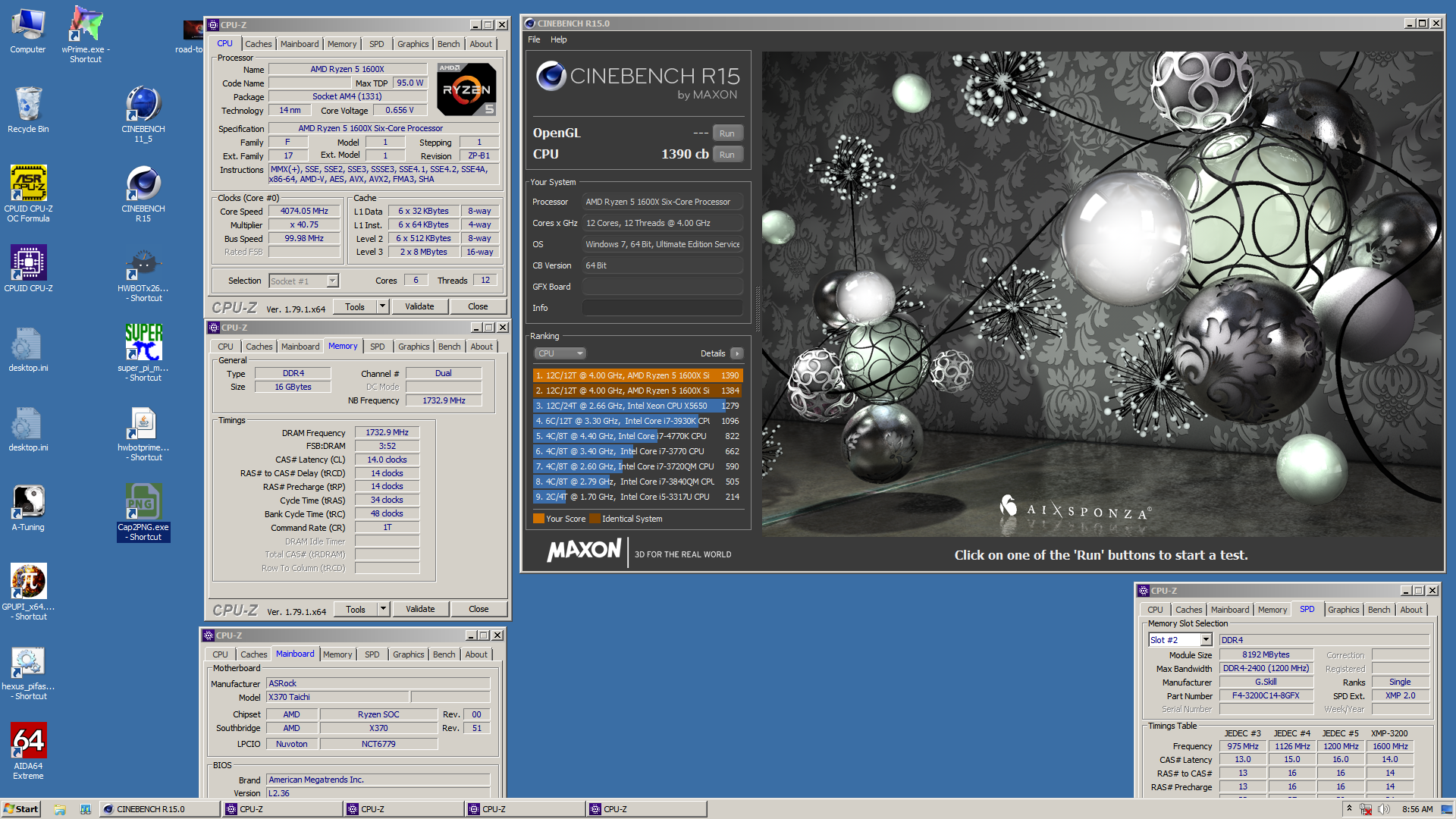Launch AIDA64 Extreme desktop icon
The image size is (1456, 819).
(x=28, y=752)
